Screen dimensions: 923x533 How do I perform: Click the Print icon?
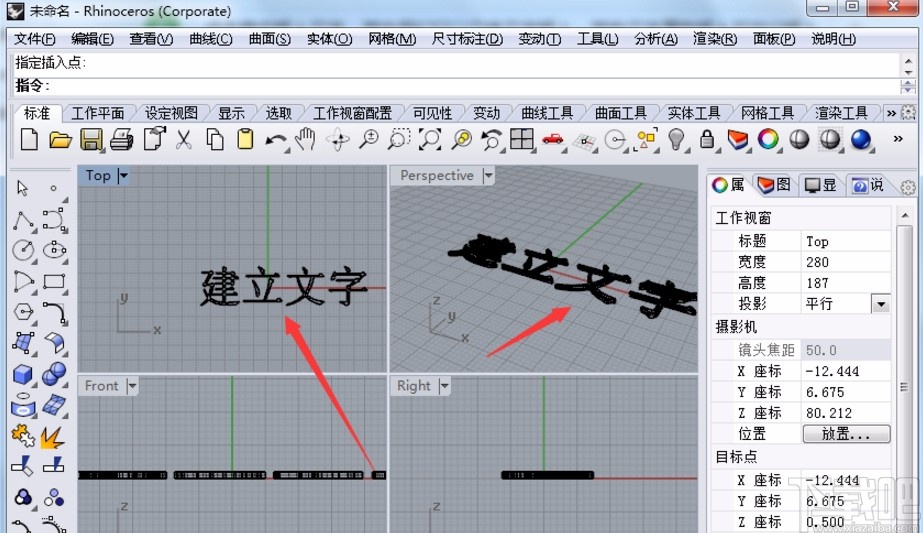pyautogui.click(x=121, y=140)
